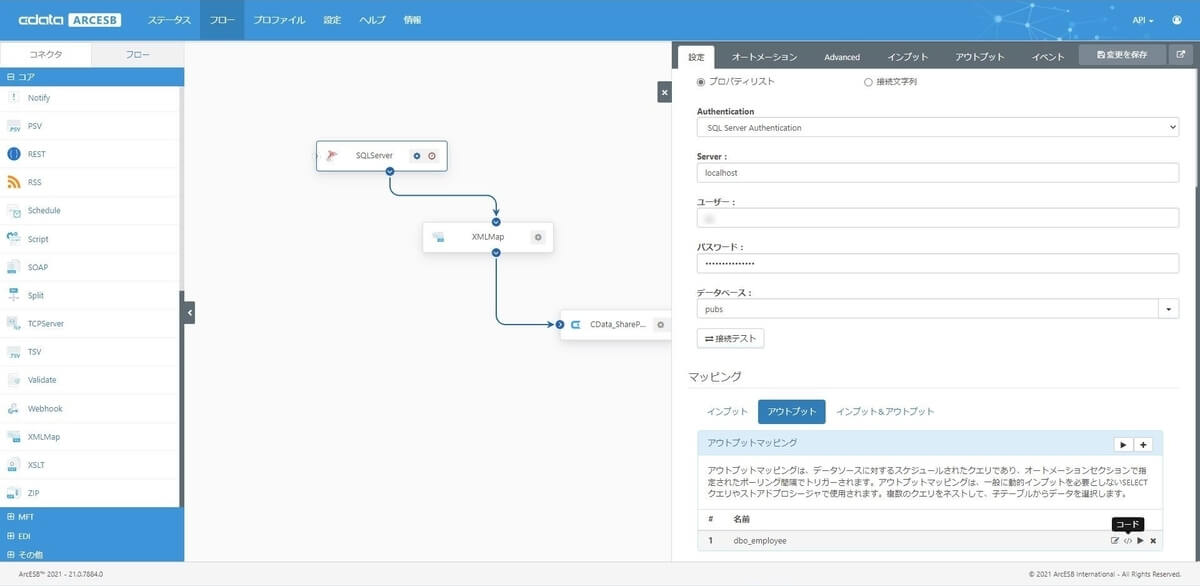This screenshot has width=1200, height=586.
Task: Add a new output mapping
Action: click(x=1143, y=444)
